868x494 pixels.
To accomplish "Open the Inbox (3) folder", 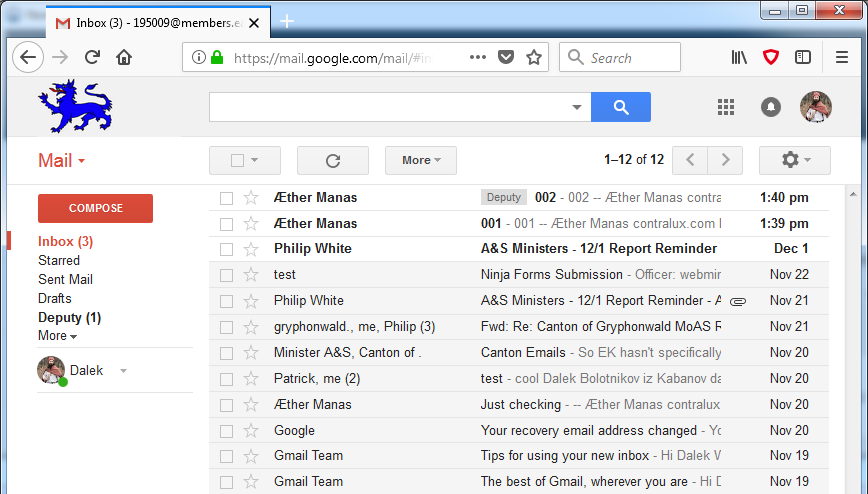I will (65, 241).
